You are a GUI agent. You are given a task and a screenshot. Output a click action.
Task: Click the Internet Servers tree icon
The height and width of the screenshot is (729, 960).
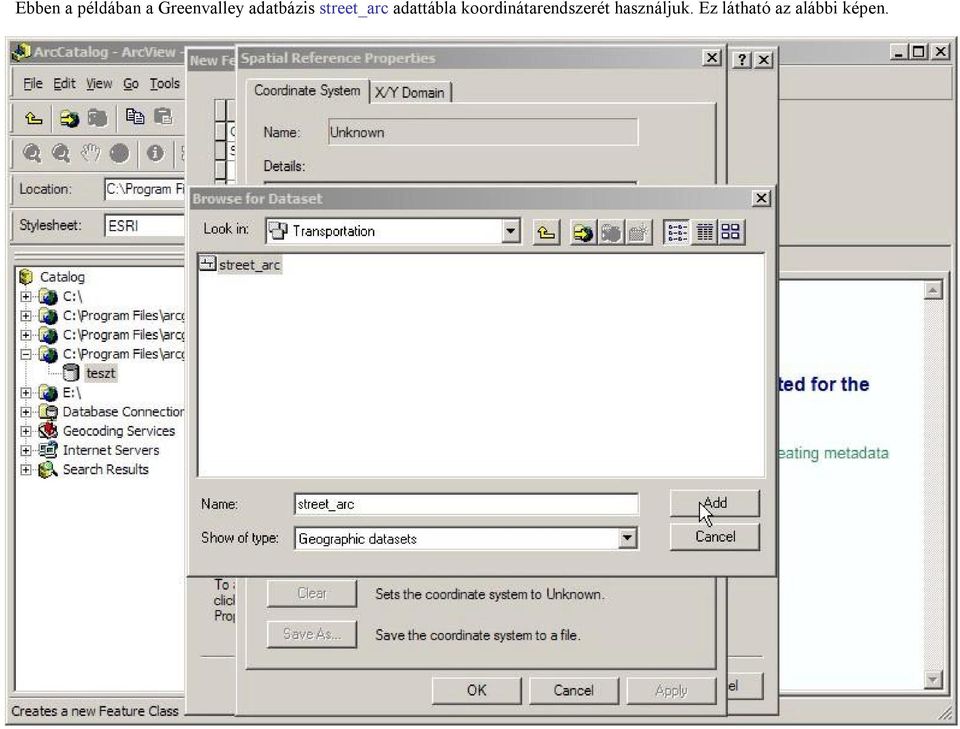point(48,450)
